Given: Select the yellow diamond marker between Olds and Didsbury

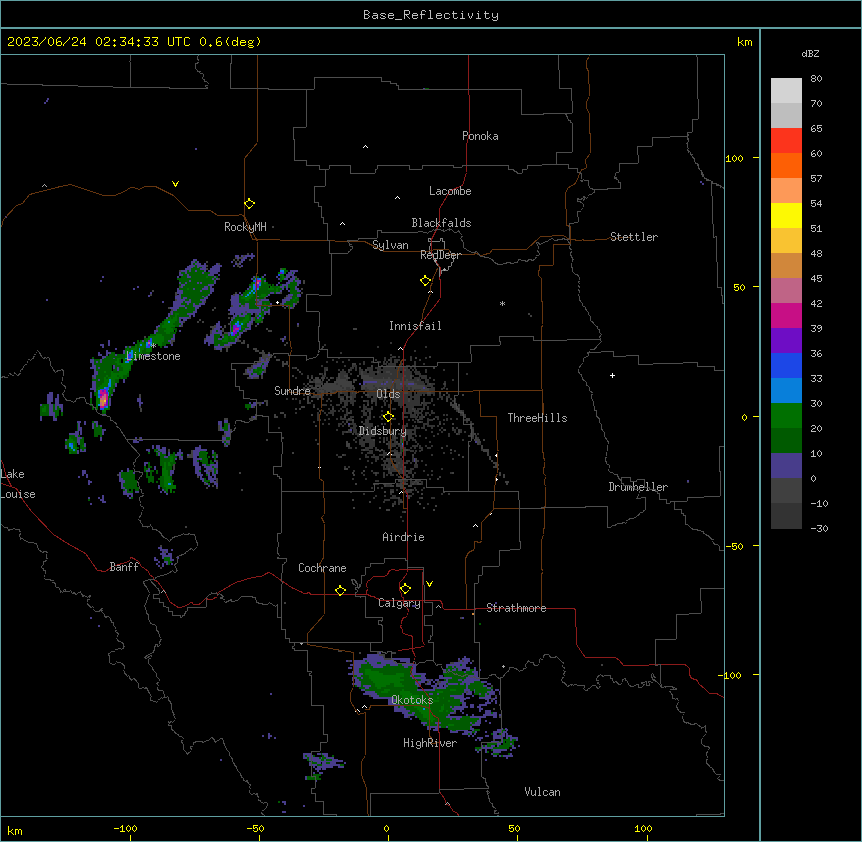Looking at the screenshot, I should (x=388, y=417).
